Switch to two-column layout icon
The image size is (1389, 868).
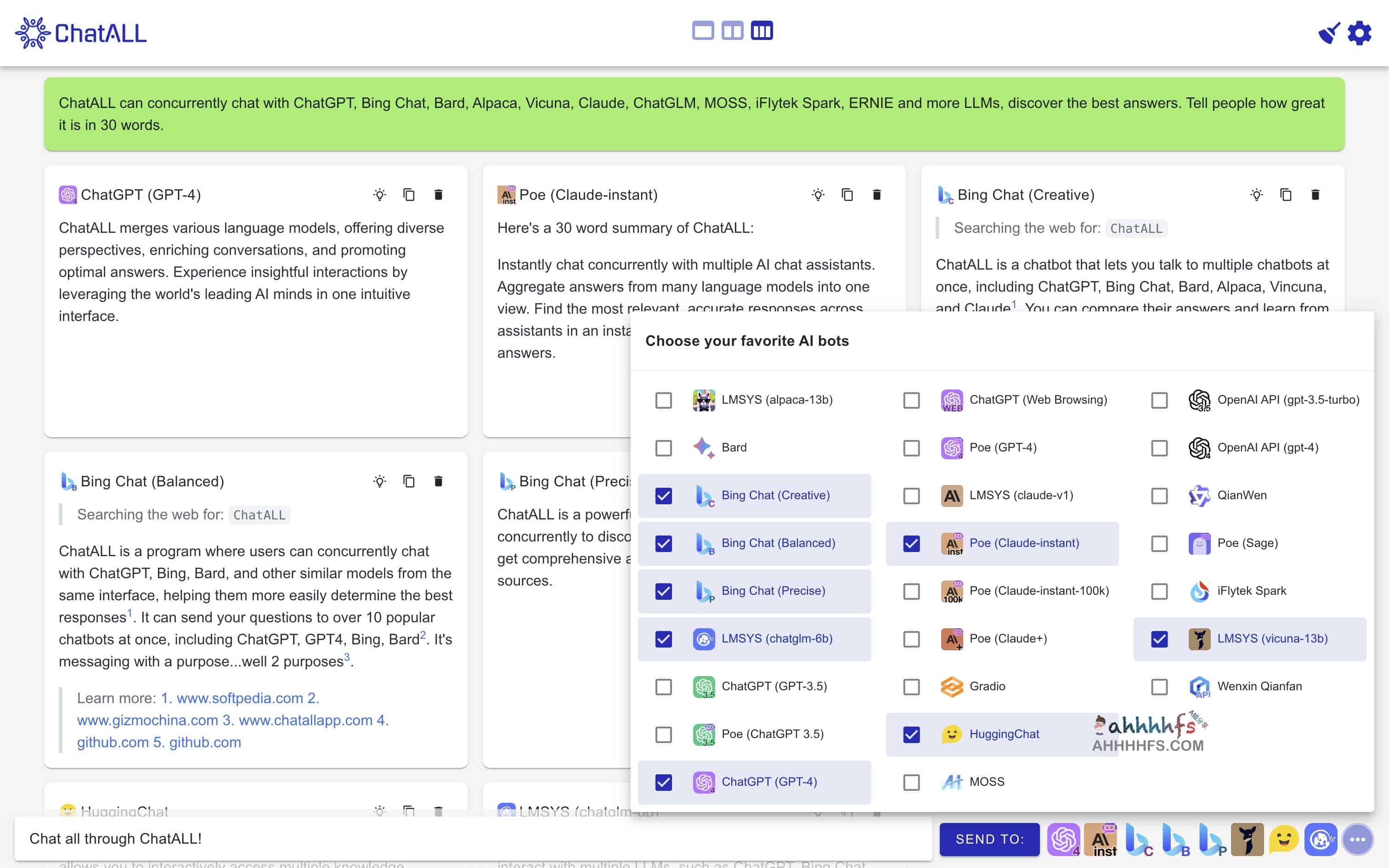[x=732, y=30]
